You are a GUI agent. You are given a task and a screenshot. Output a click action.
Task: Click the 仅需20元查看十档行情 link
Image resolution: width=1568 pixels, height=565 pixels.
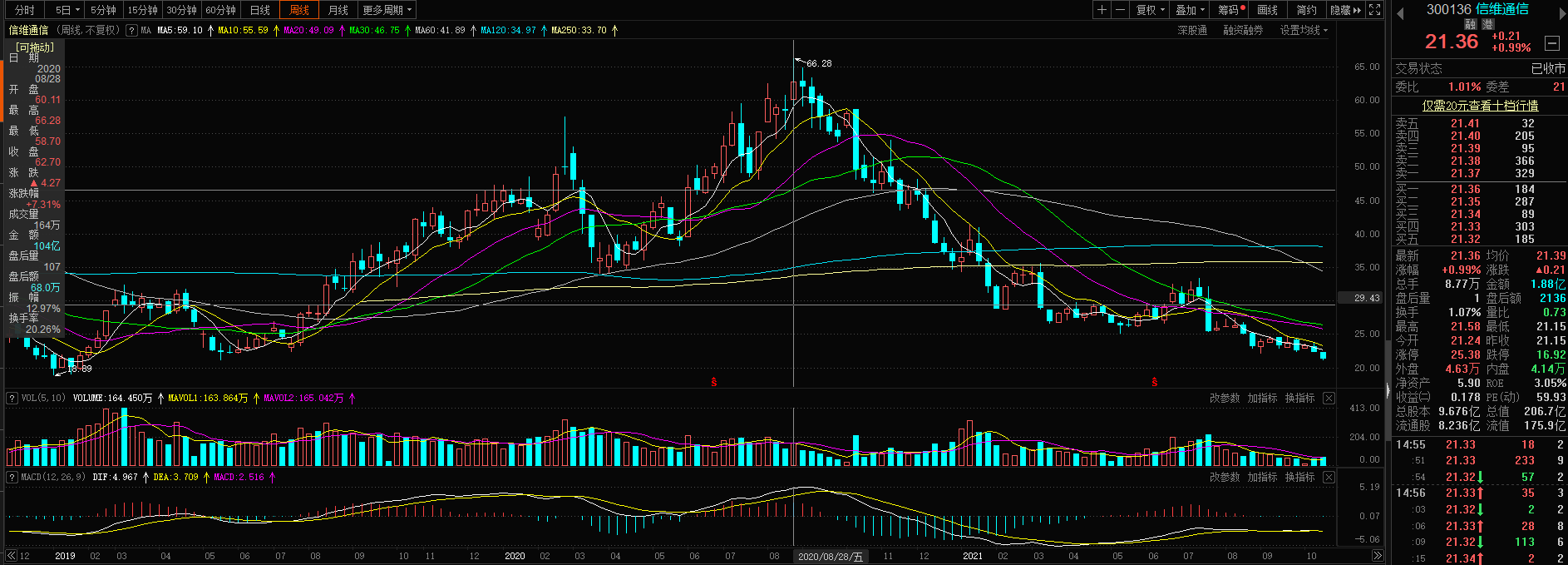pos(1480,106)
